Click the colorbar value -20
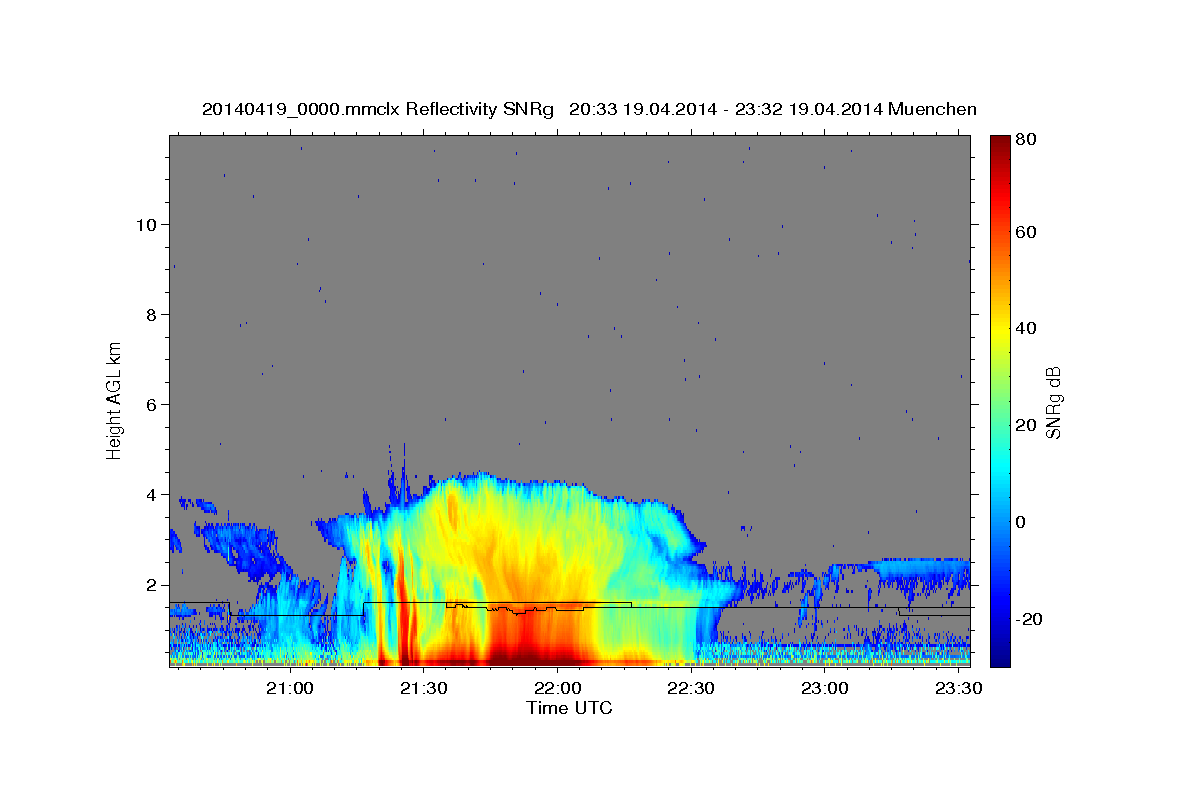The image size is (1200, 800). point(1029,619)
